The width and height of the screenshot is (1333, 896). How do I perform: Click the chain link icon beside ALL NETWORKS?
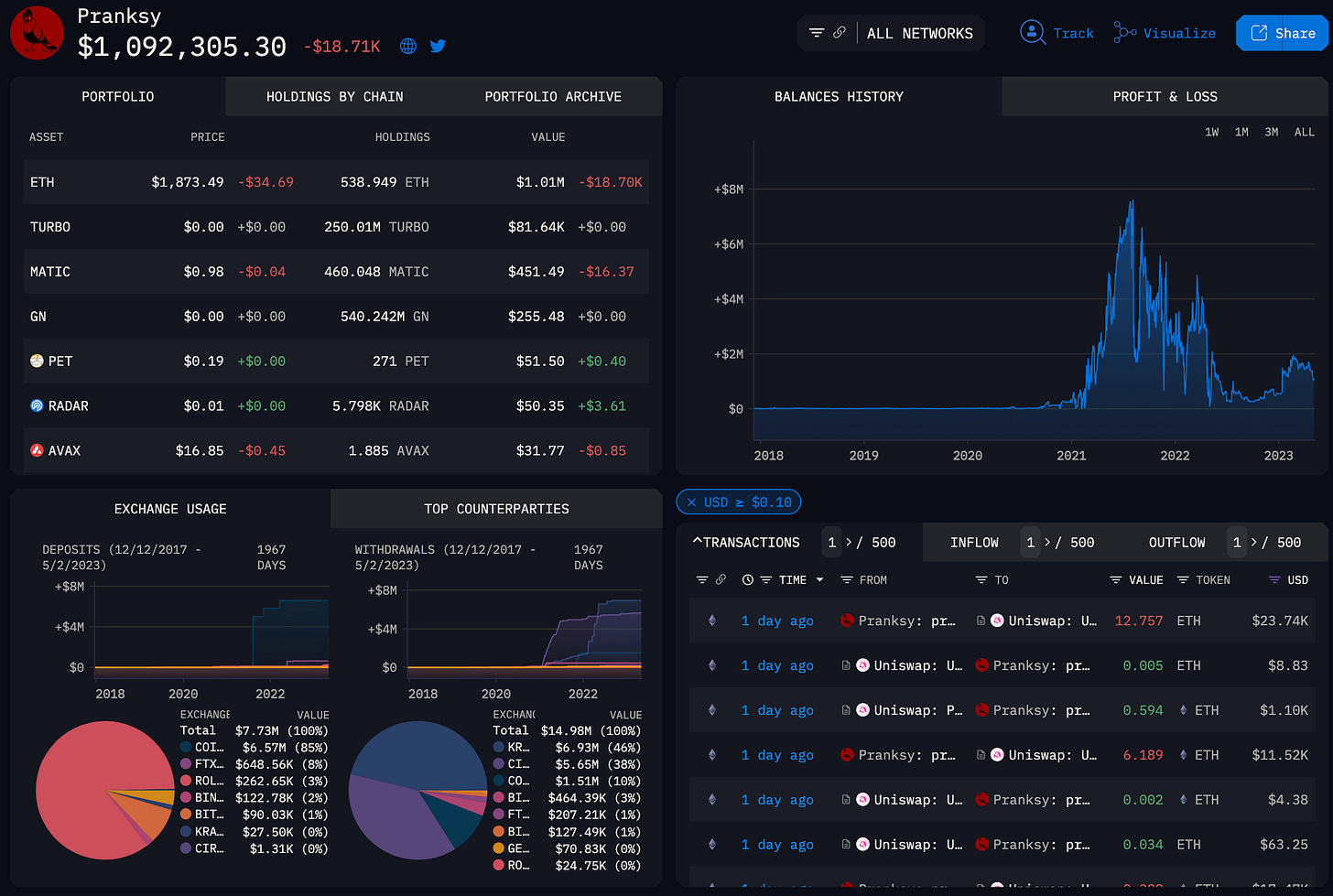pos(839,33)
